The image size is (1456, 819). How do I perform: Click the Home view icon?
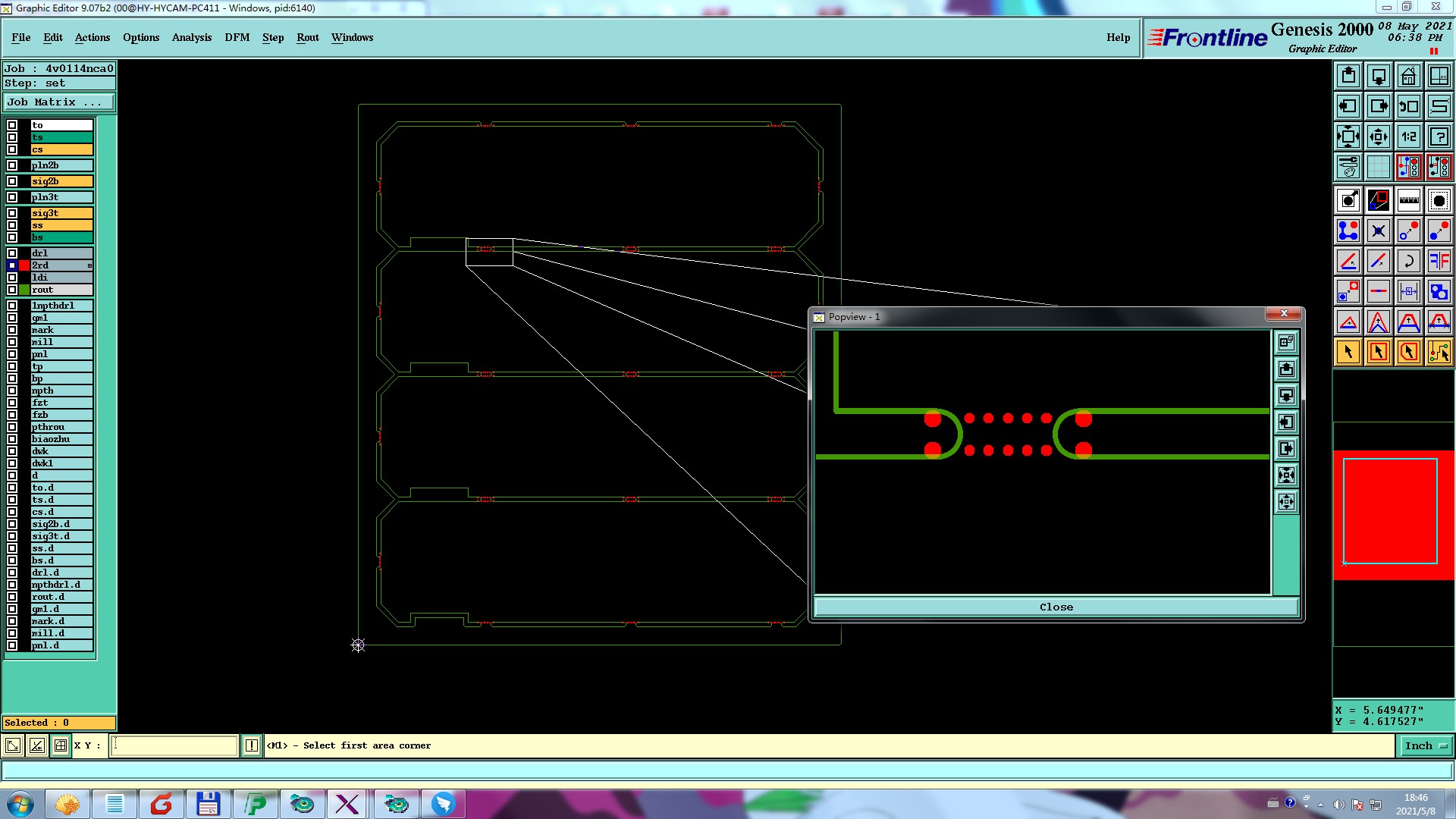click(x=1408, y=76)
